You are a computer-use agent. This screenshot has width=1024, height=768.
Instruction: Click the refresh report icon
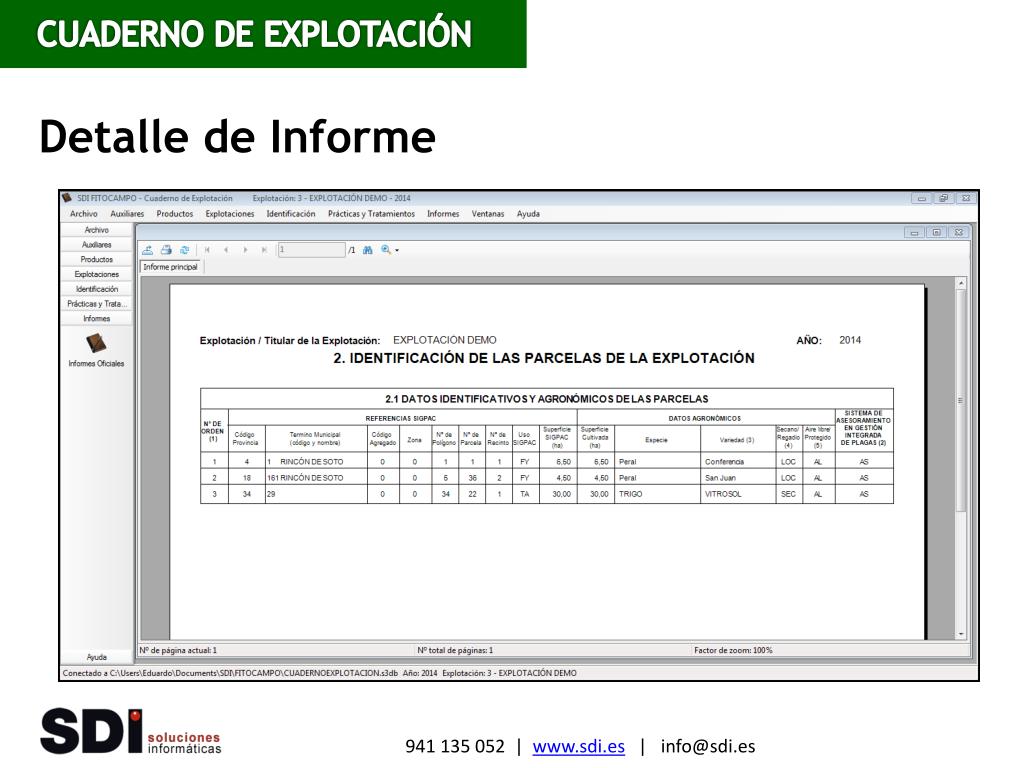click(x=185, y=250)
